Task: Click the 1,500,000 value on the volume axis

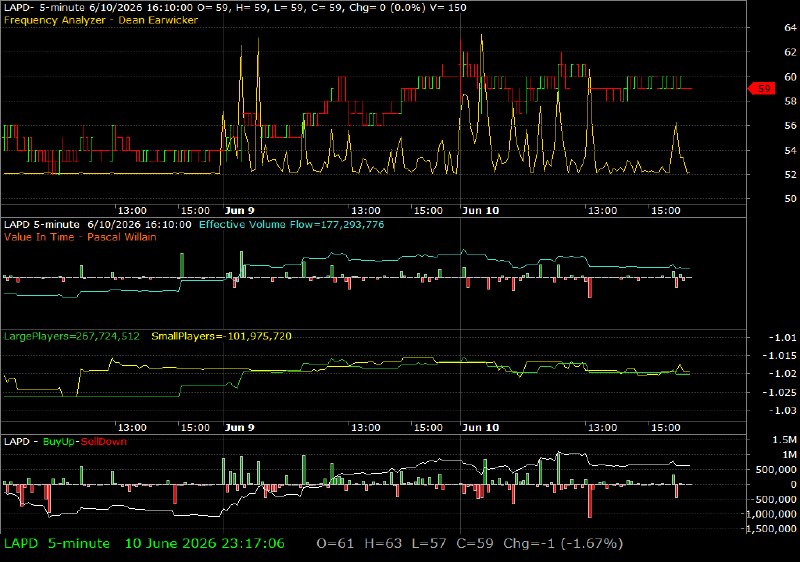Action: click(x=771, y=529)
